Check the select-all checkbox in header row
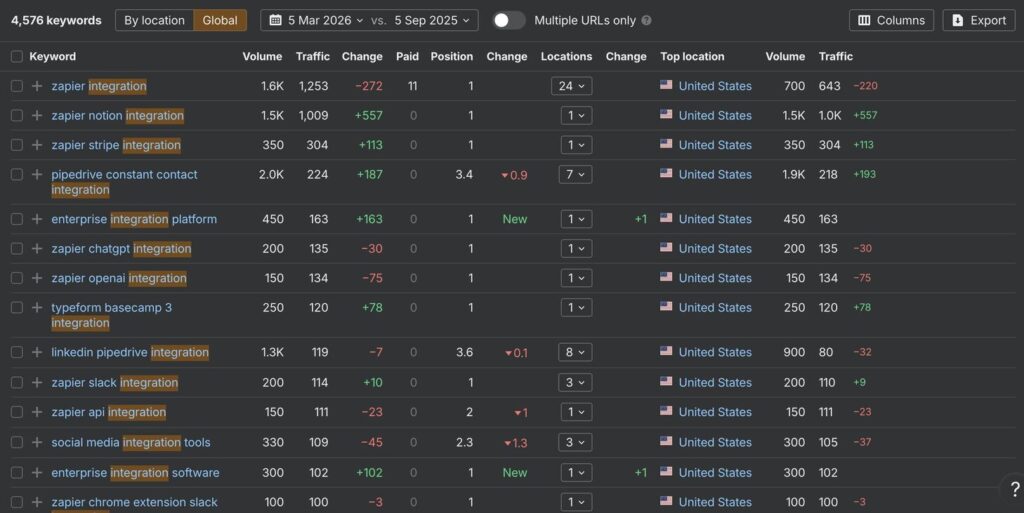The image size is (1024, 513). point(16,57)
